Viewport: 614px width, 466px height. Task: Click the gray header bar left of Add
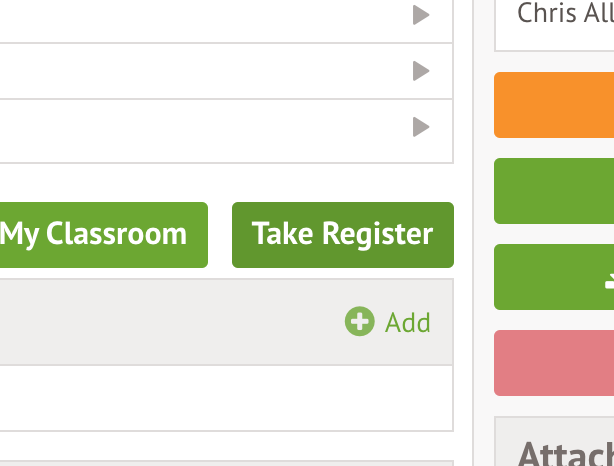click(x=160, y=322)
